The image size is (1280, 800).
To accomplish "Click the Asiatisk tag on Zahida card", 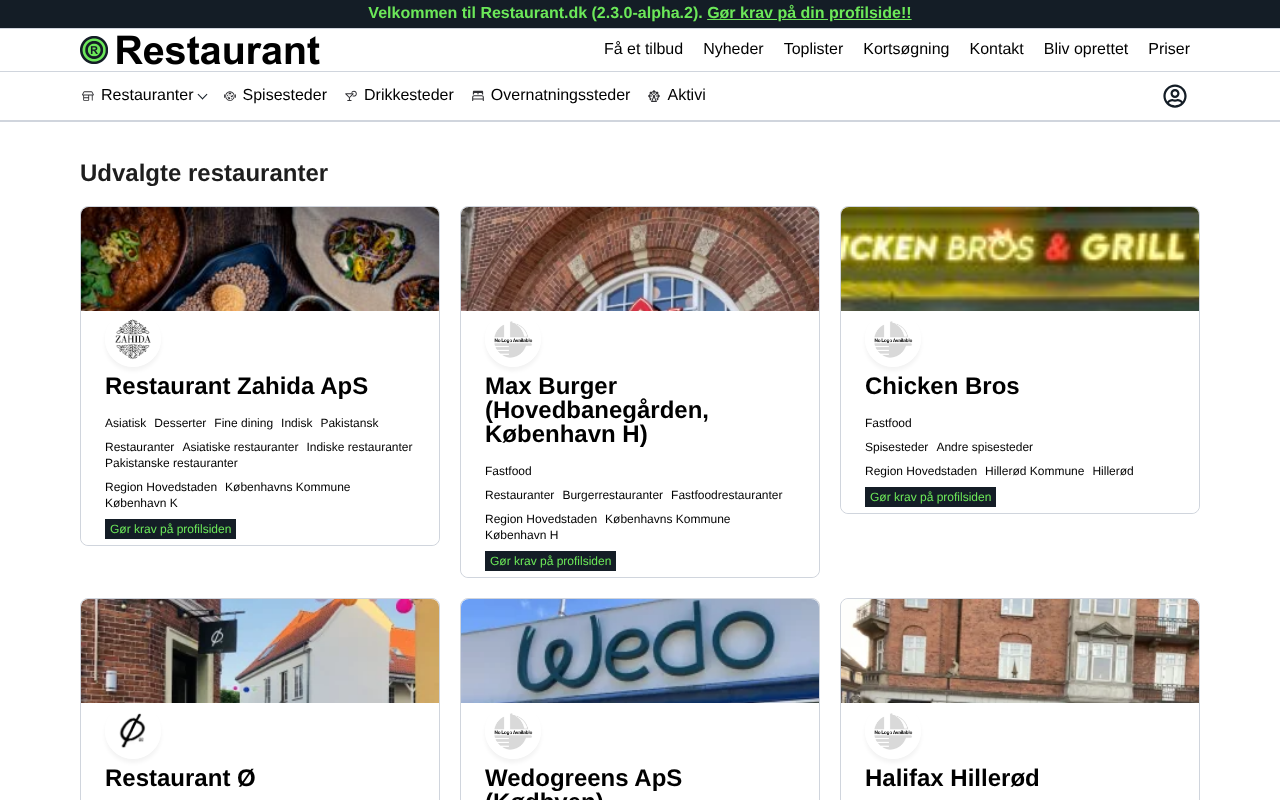I will click(125, 423).
